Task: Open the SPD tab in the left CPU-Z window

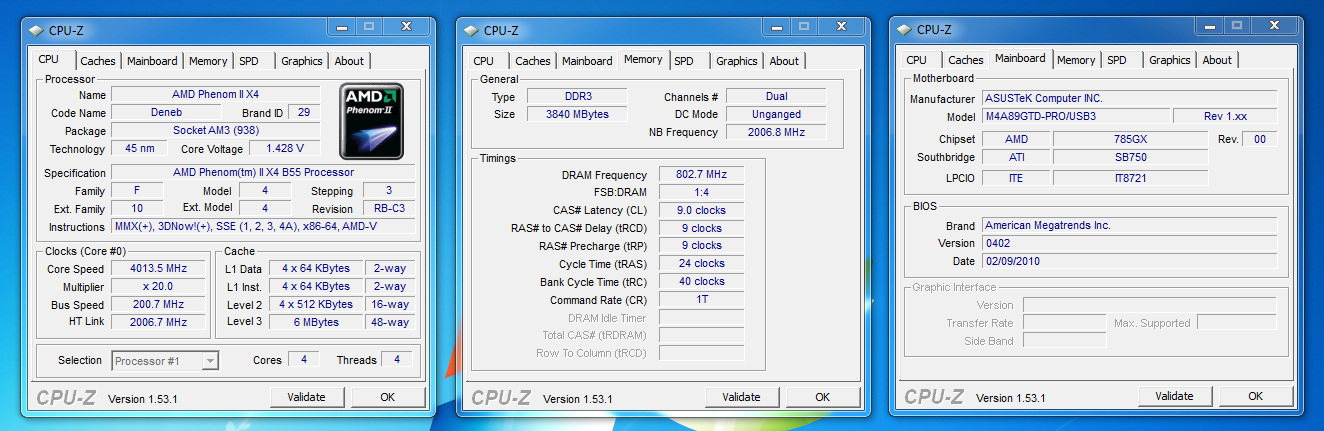Action: pyautogui.click(x=249, y=61)
